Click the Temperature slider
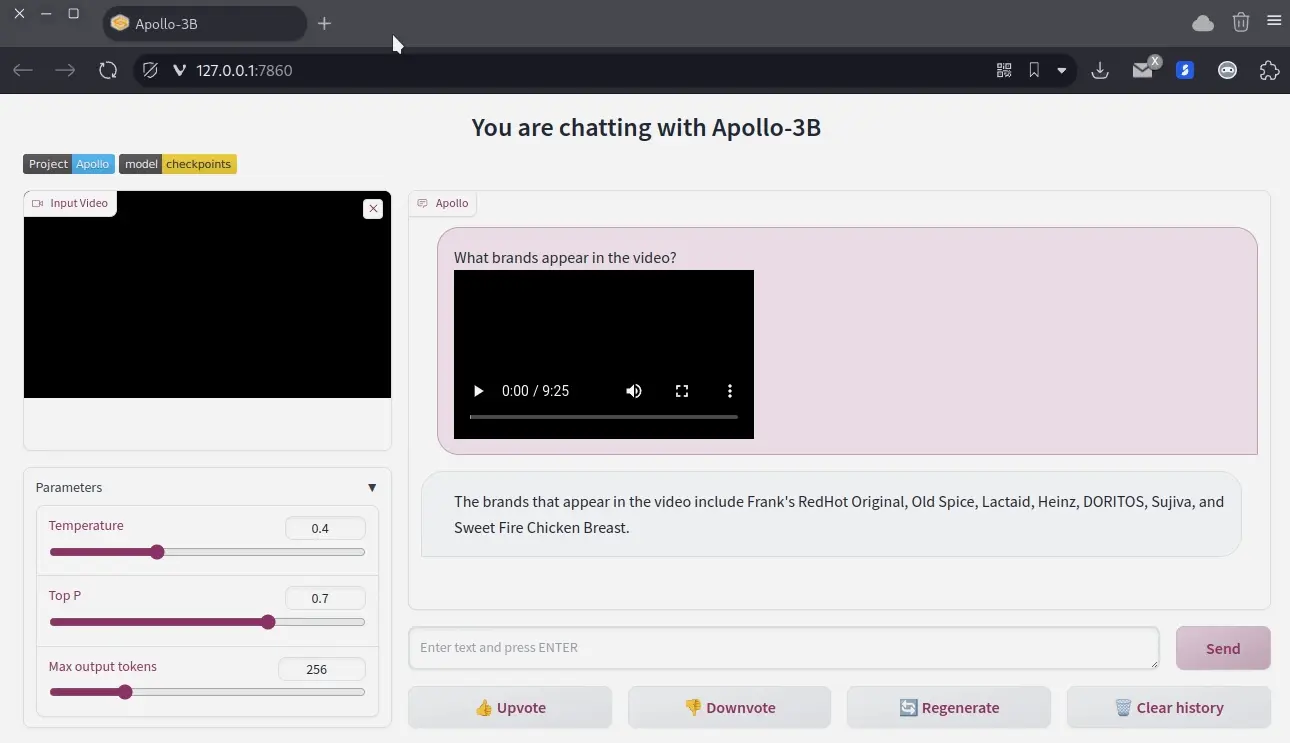The height and width of the screenshot is (743, 1290). coord(207,552)
